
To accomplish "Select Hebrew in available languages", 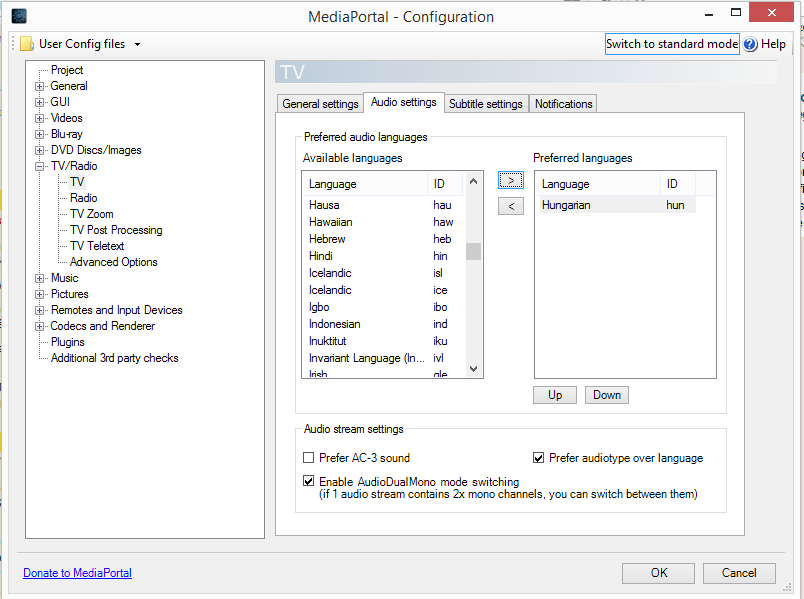I will [x=383, y=239].
